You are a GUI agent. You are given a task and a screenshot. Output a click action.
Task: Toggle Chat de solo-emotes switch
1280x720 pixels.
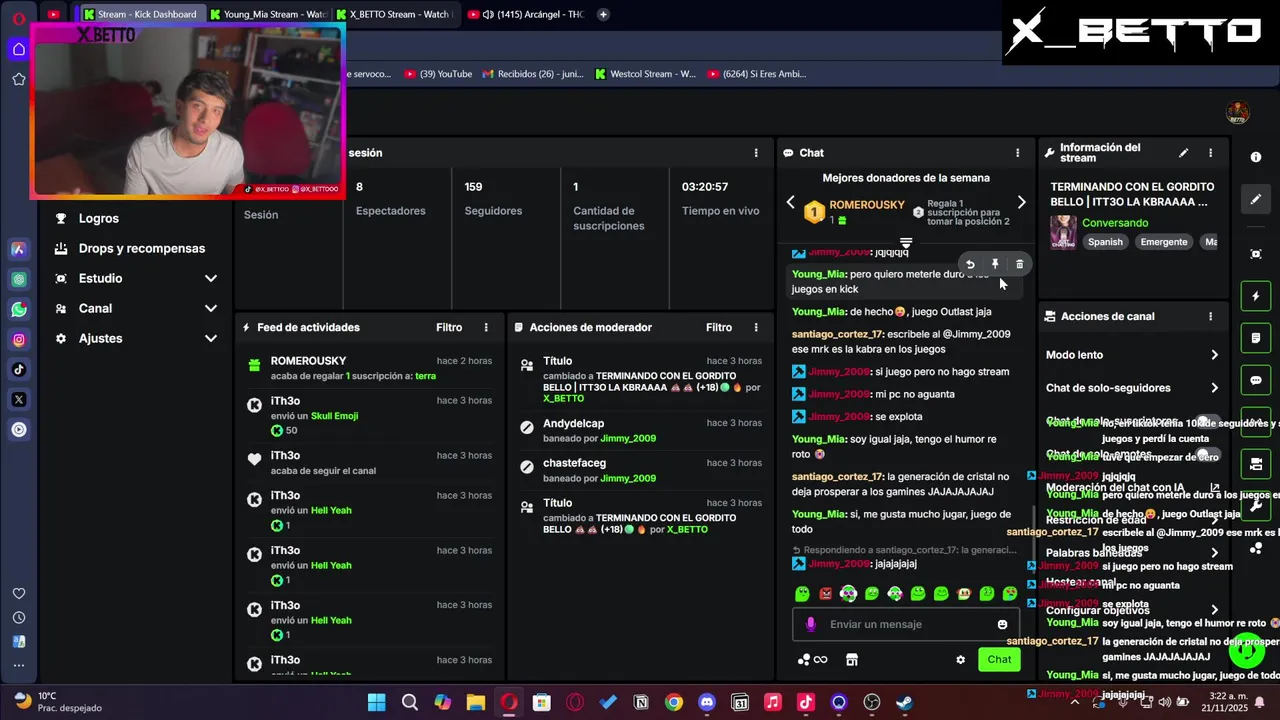1208,456
